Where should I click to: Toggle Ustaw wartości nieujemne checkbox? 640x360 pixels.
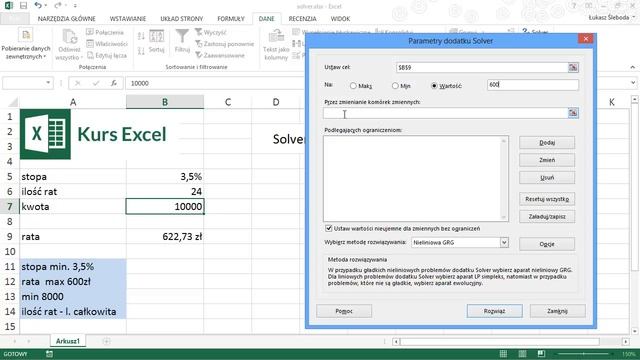coord(329,228)
